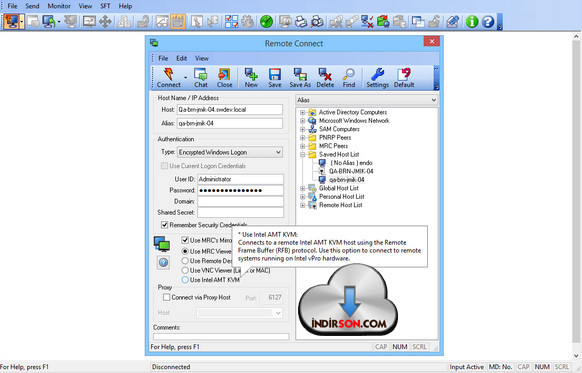Viewport: 582px width, 373px height.
Task: Select PNRP Peers tree item
Action: (x=335, y=137)
